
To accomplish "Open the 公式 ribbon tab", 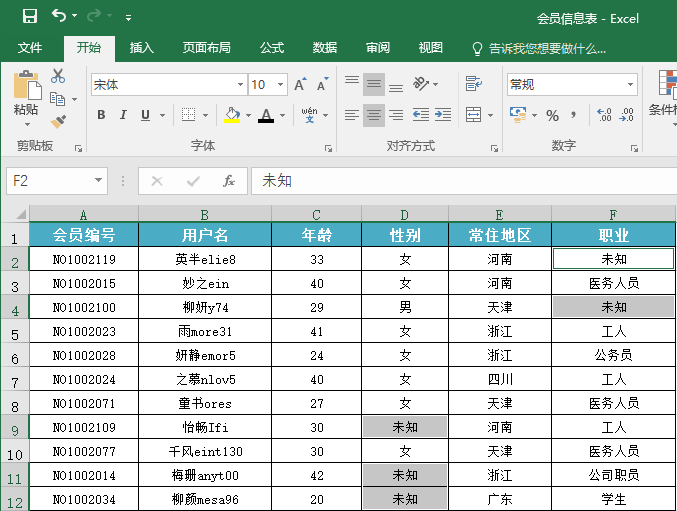I will (x=272, y=48).
